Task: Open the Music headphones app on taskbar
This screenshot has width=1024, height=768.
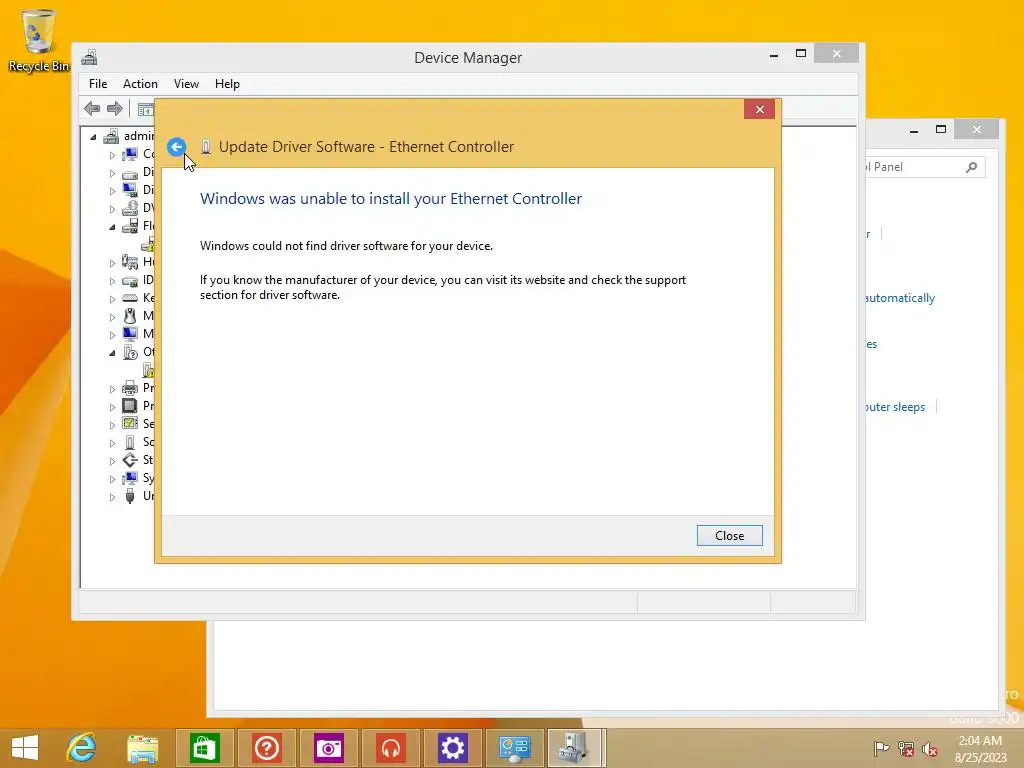Action: click(x=391, y=748)
